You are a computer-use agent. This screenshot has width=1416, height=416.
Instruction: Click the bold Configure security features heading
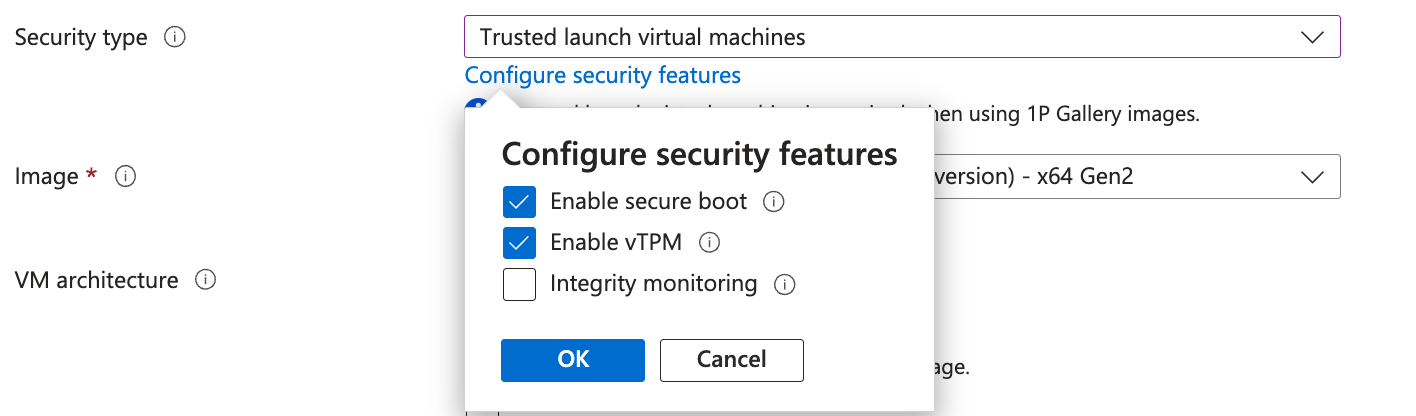699,154
